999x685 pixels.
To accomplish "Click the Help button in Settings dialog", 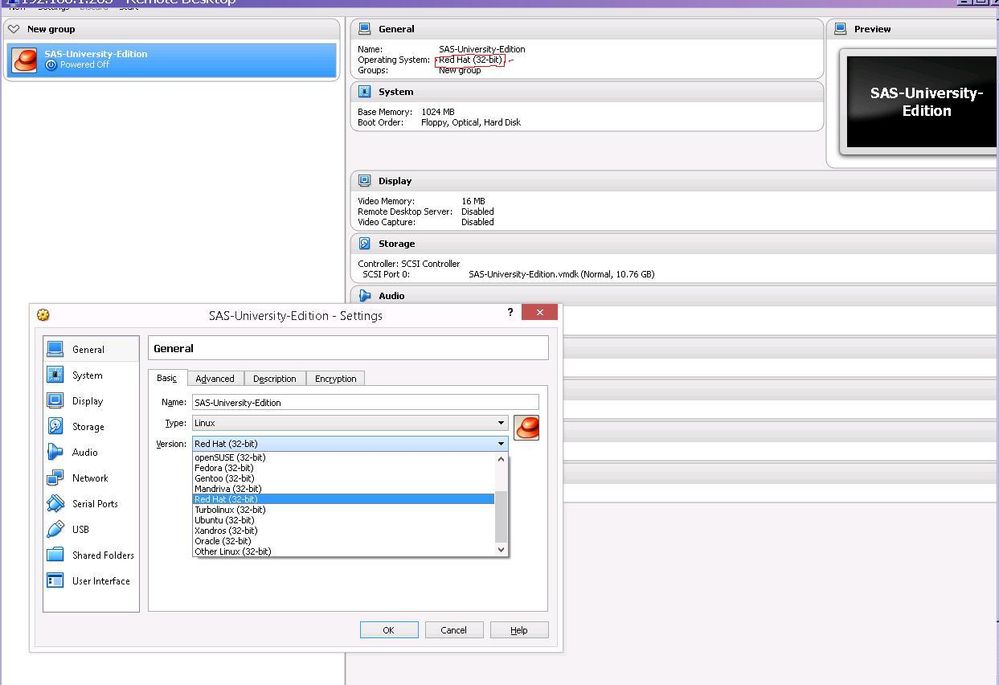I will 519,630.
